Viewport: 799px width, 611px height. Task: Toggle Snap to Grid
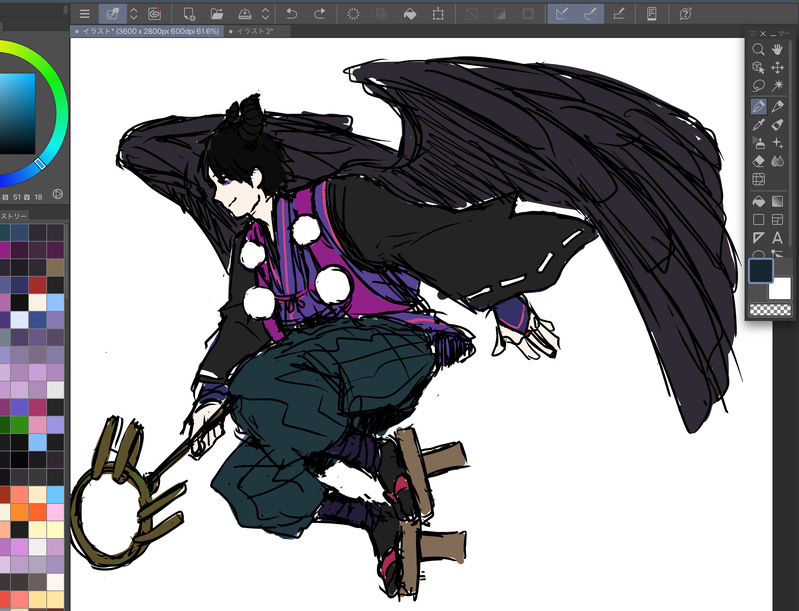click(x=619, y=14)
